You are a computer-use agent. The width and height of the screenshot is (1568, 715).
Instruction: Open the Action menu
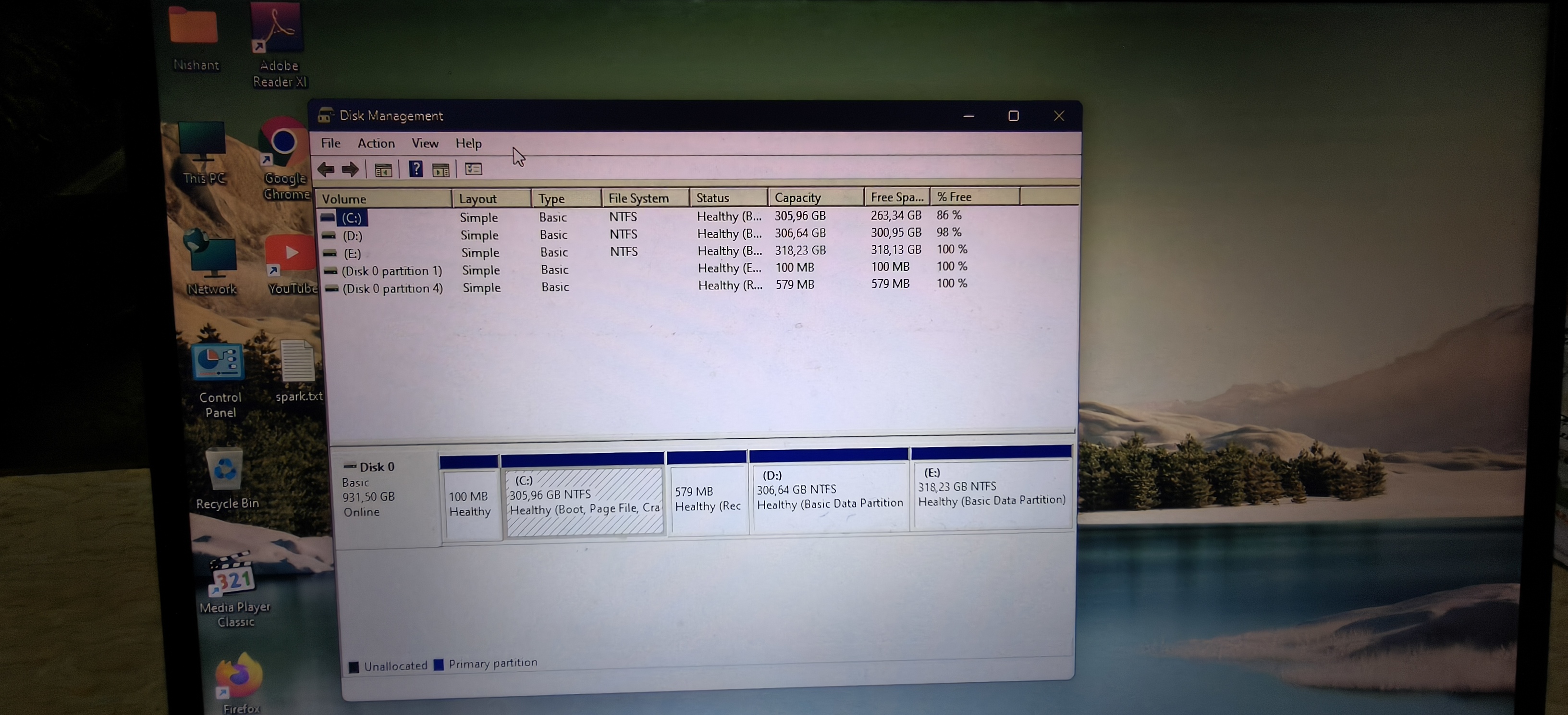click(376, 143)
